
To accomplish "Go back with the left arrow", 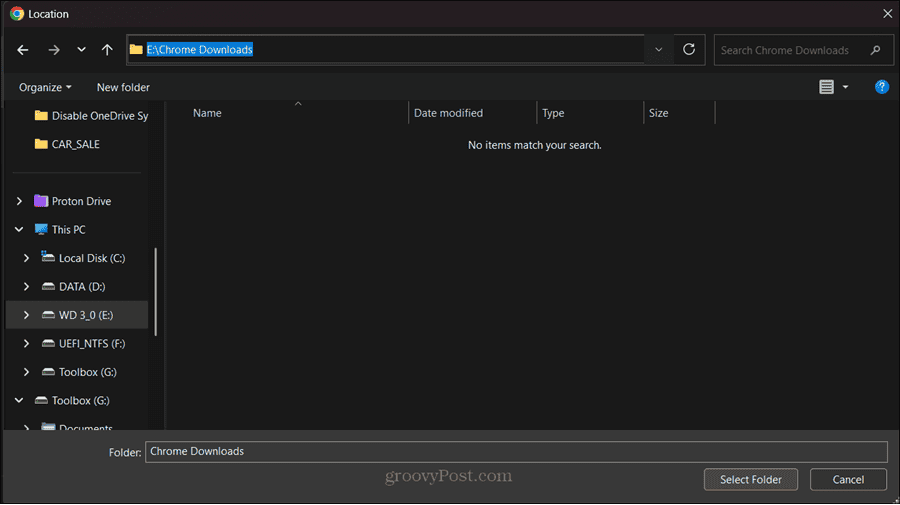I will 23,50.
